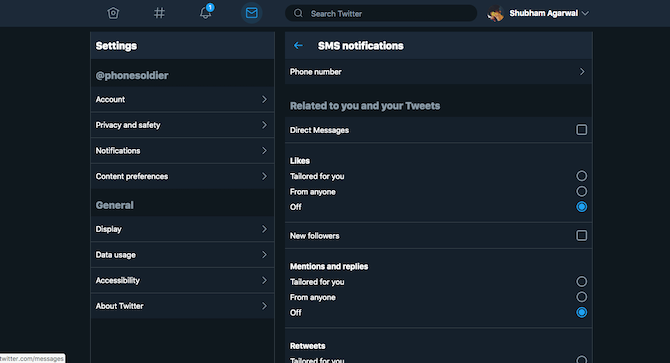Open the Shubham Agarwal profile name
The image size is (670, 363).
pyautogui.click(x=544, y=13)
